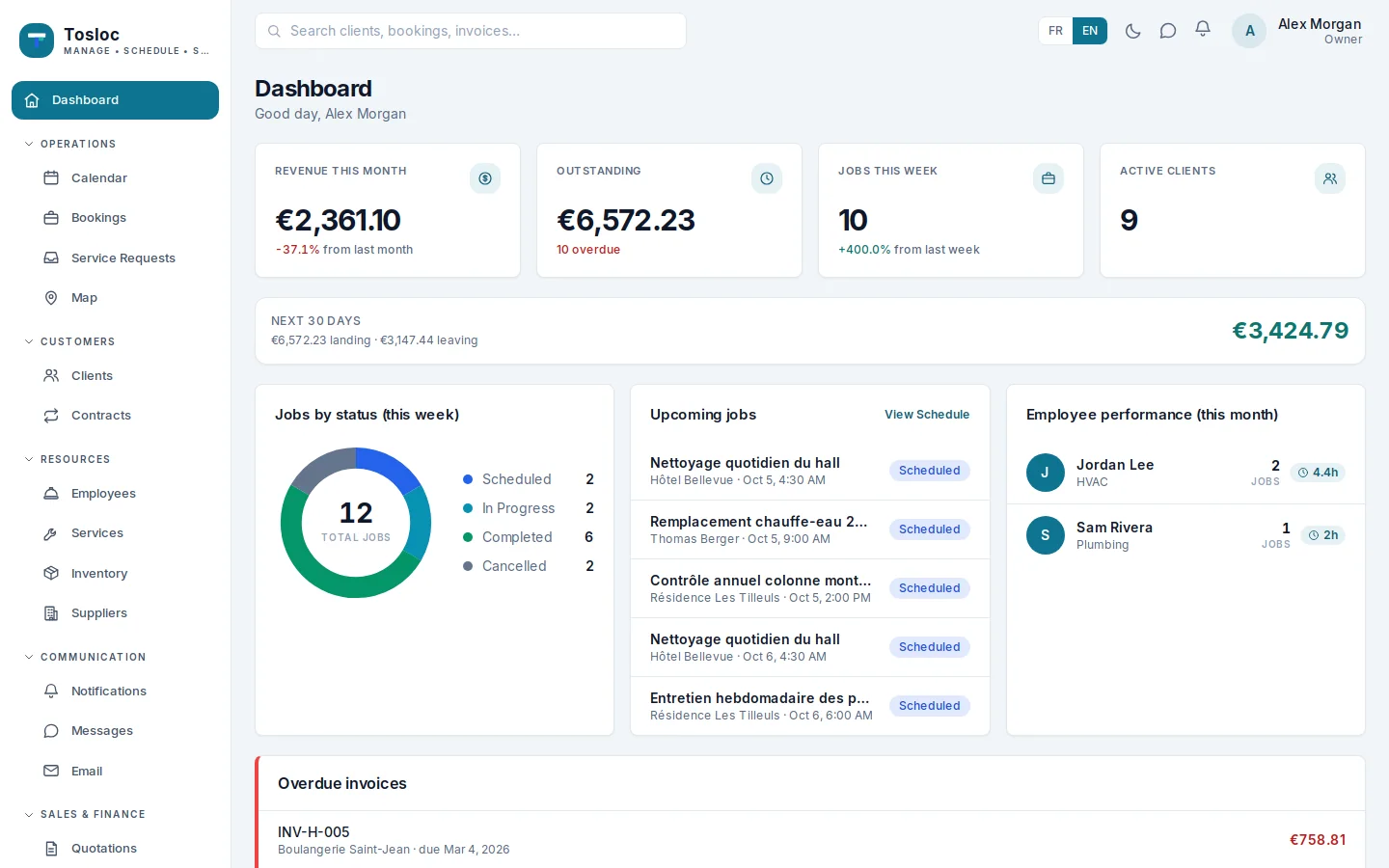Toggle dark mode with the moon icon
Image resolution: width=1389 pixels, height=868 pixels.
point(1133,31)
